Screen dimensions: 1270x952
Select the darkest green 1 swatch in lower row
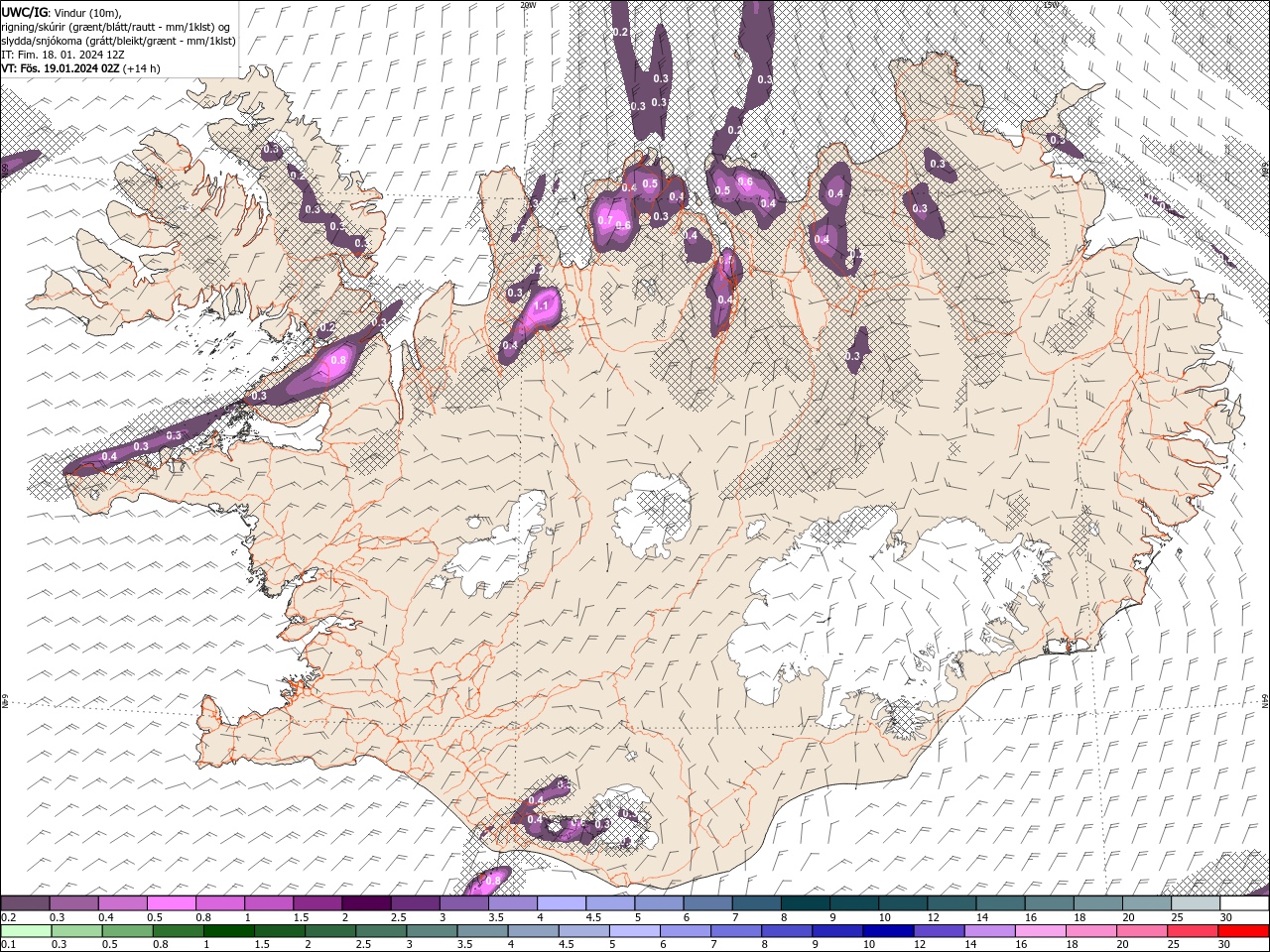229,931
